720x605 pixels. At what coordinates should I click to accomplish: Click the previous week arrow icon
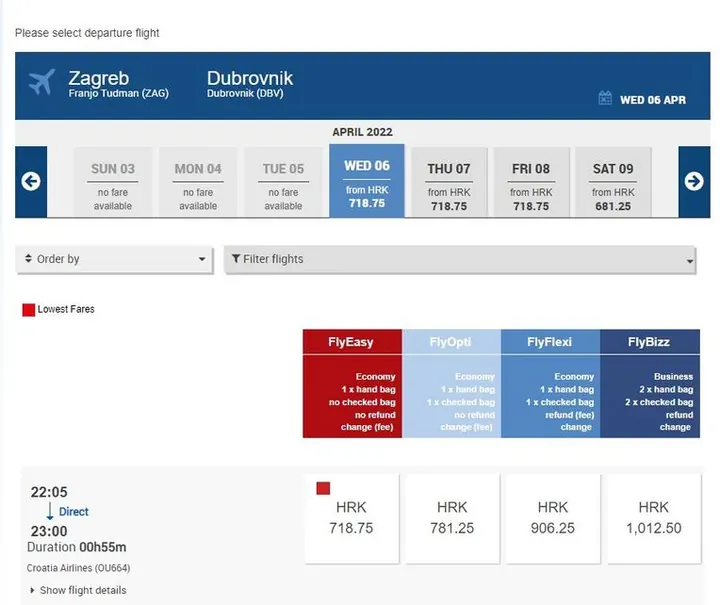pyautogui.click(x=31, y=181)
